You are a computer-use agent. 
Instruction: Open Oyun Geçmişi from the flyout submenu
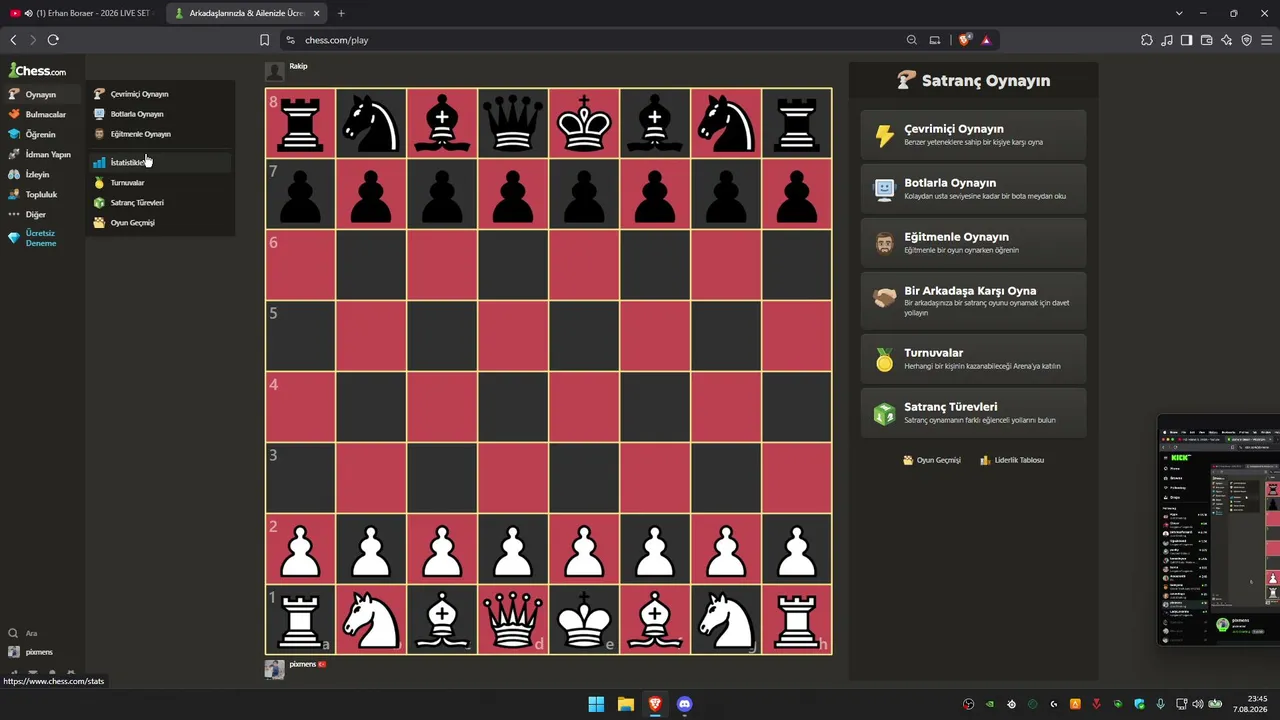(x=160, y=223)
